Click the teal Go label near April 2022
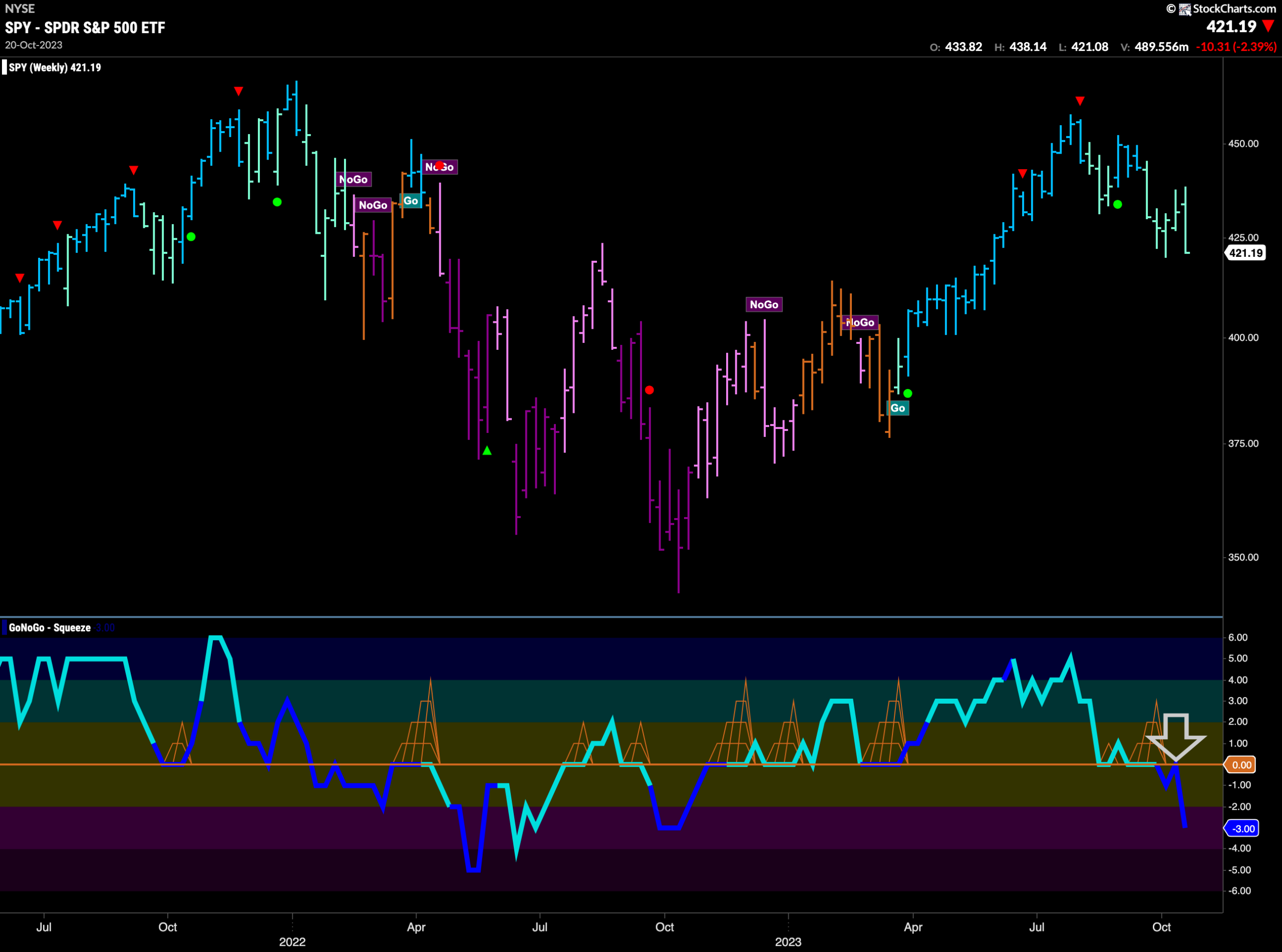The height and width of the screenshot is (952, 1282). coord(411,201)
